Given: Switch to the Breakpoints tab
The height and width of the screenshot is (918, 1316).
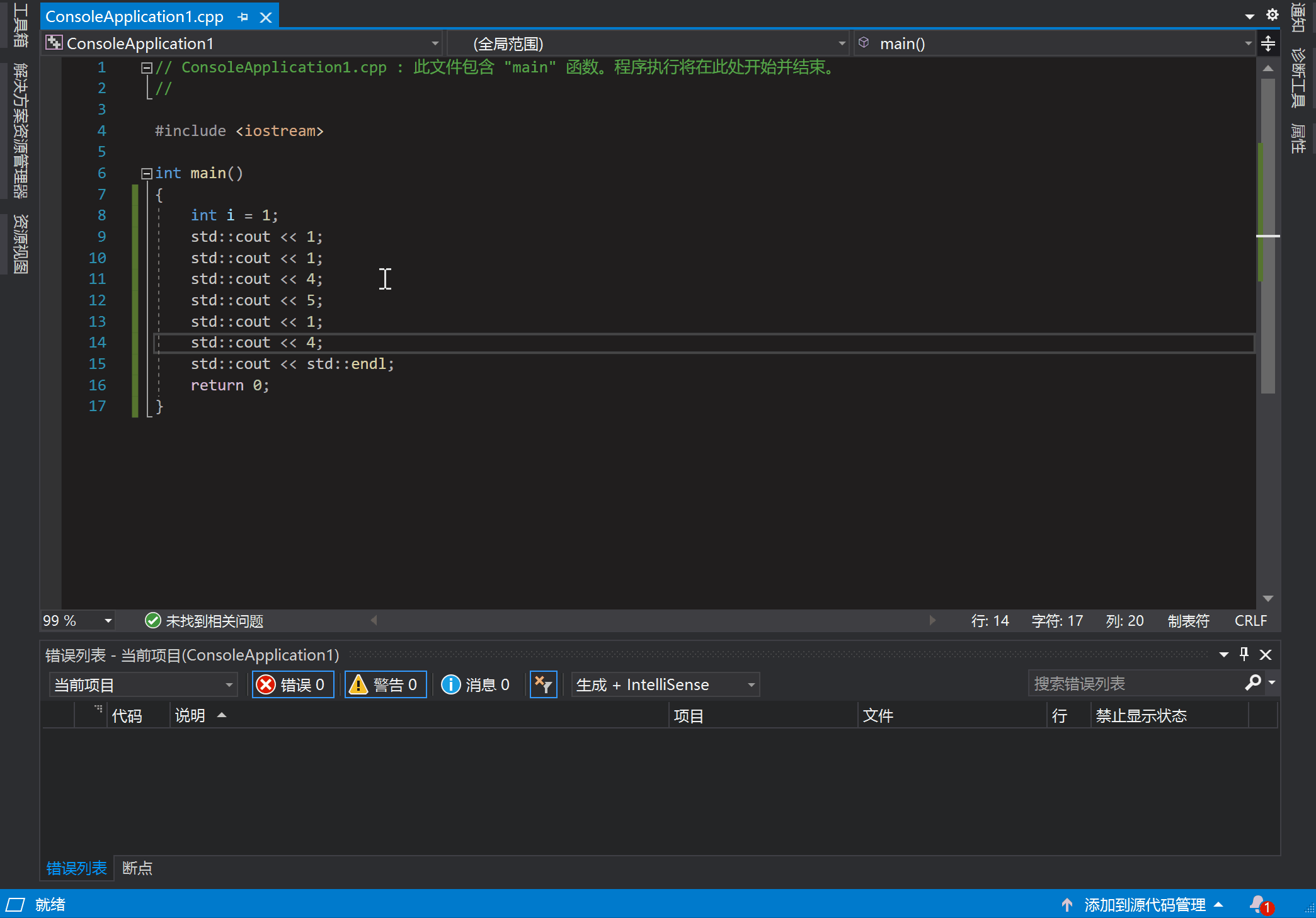Looking at the screenshot, I should pos(137,868).
